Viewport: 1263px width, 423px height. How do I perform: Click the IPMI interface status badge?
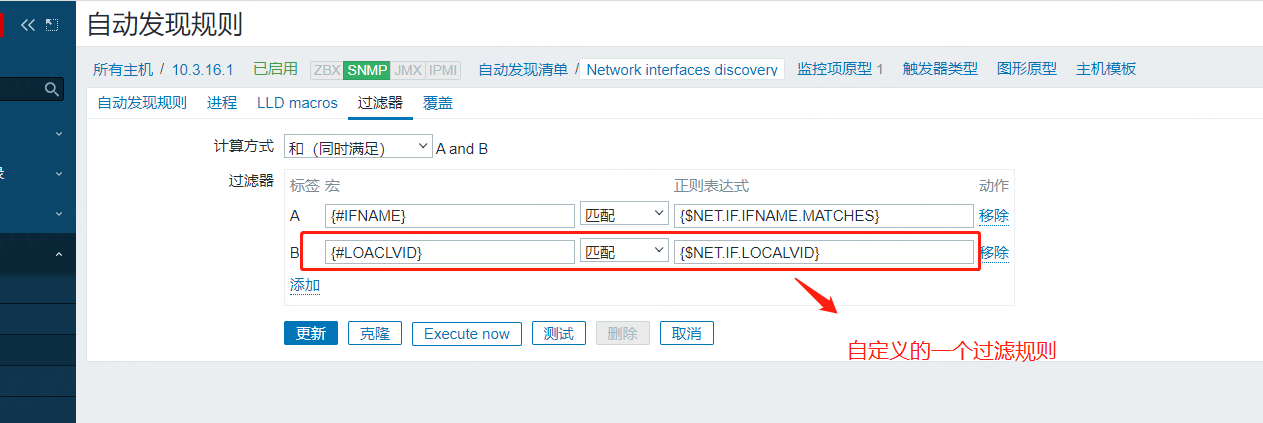click(x=443, y=70)
